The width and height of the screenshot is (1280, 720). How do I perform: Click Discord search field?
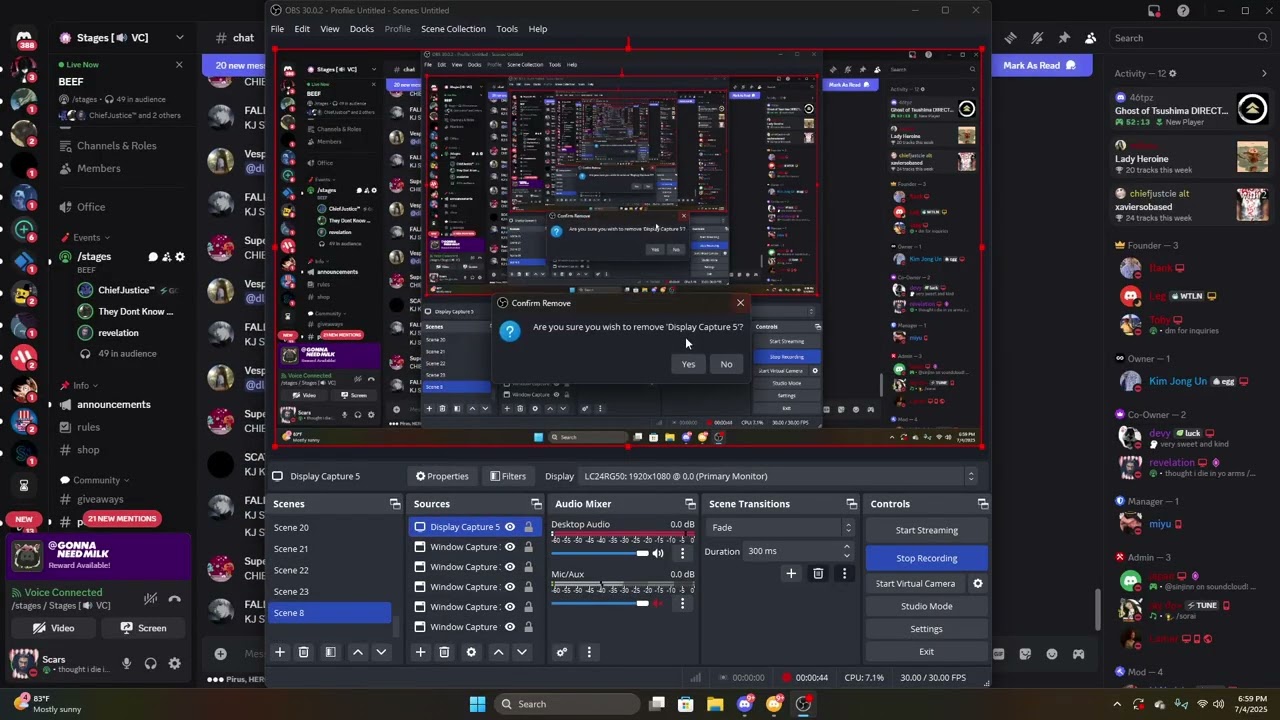tap(1192, 38)
